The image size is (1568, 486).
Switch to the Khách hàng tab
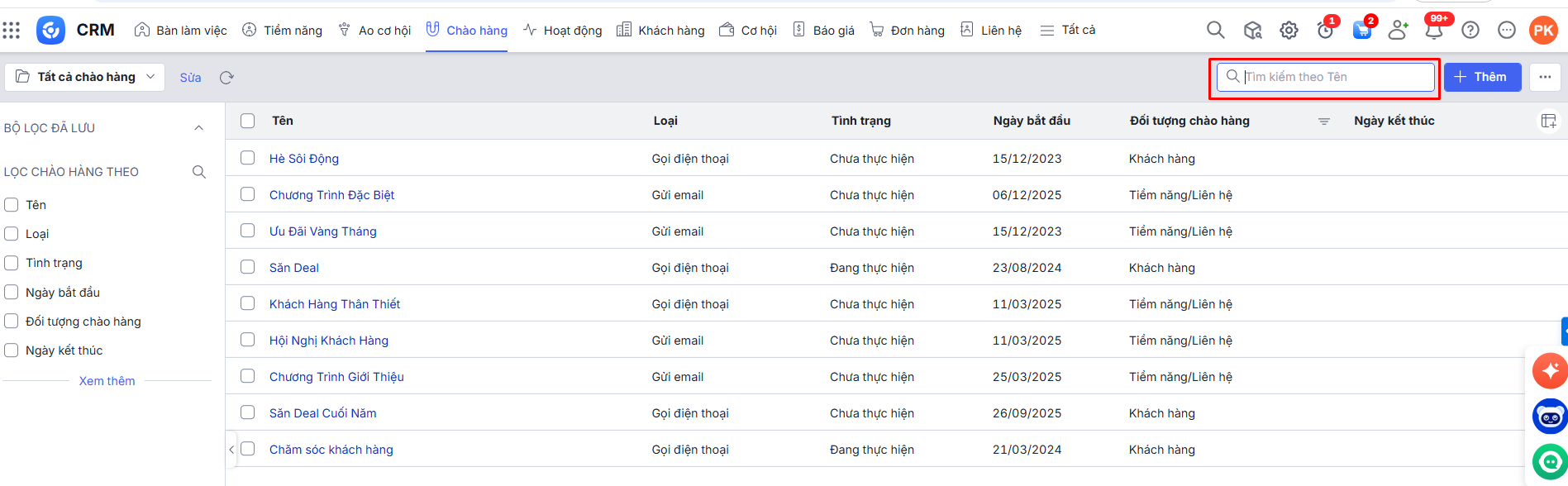[x=660, y=31]
